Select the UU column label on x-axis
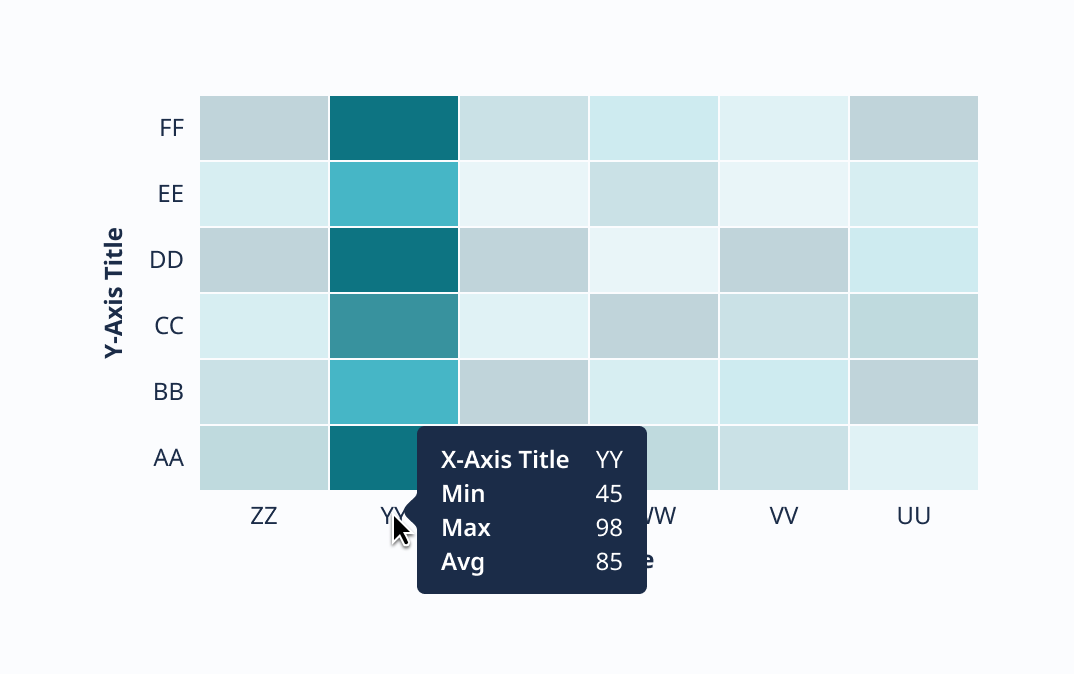The width and height of the screenshot is (1074, 674). tap(914, 516)
